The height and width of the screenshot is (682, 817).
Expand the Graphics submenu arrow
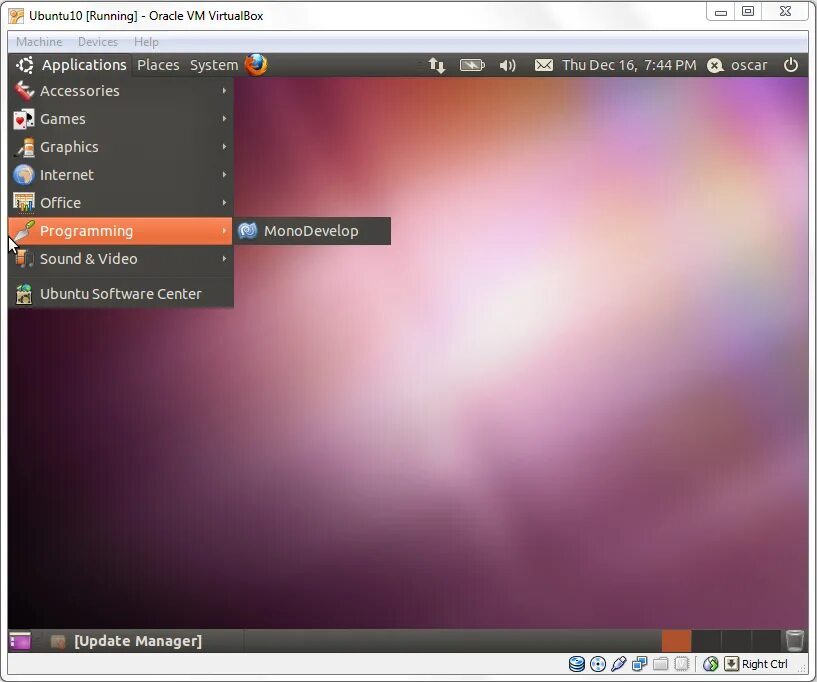point(224,147)
